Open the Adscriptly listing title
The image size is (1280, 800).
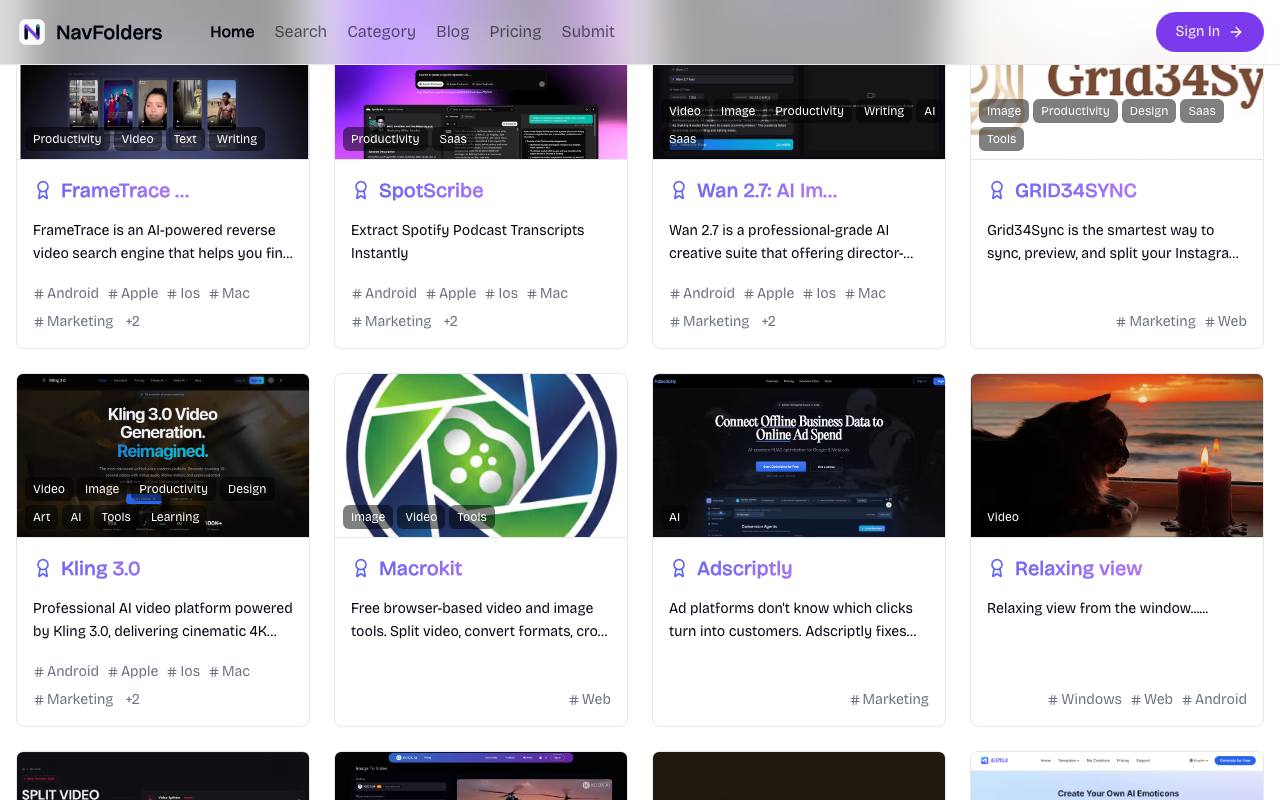tap(744, 568)
